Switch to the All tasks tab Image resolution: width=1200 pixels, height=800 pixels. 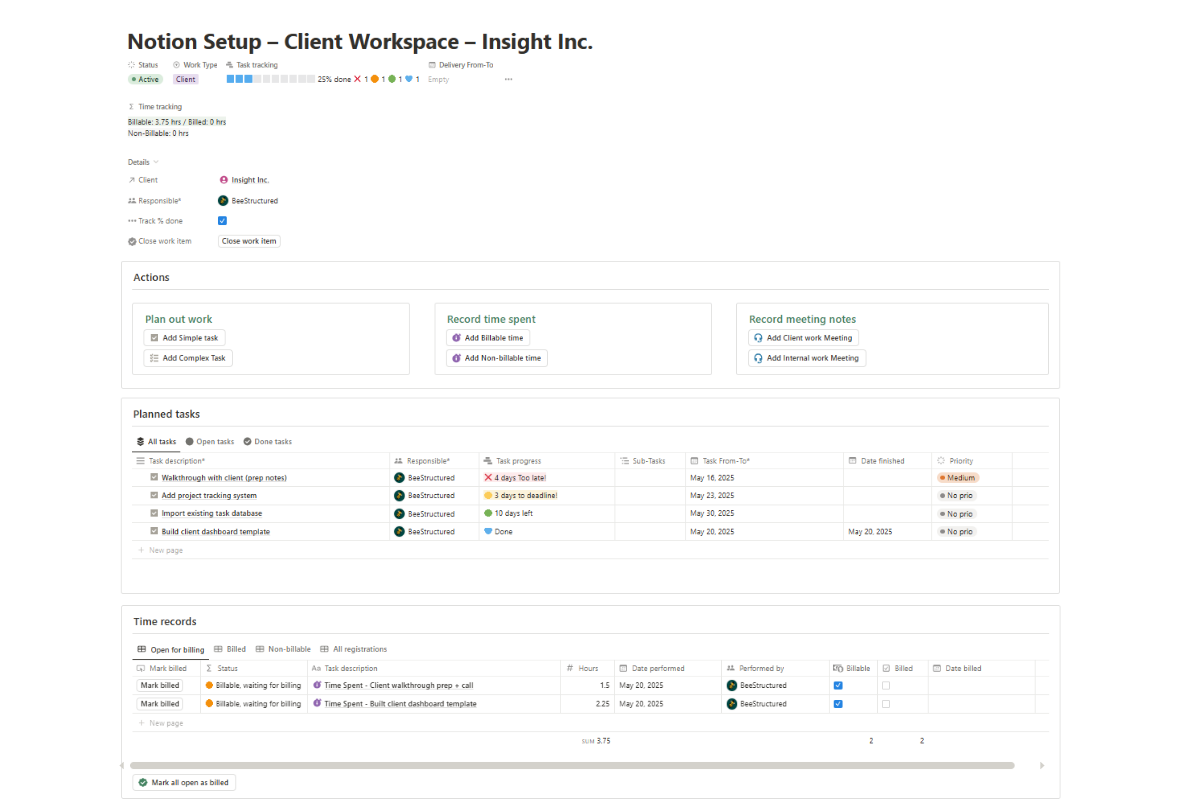coord(157,442)
